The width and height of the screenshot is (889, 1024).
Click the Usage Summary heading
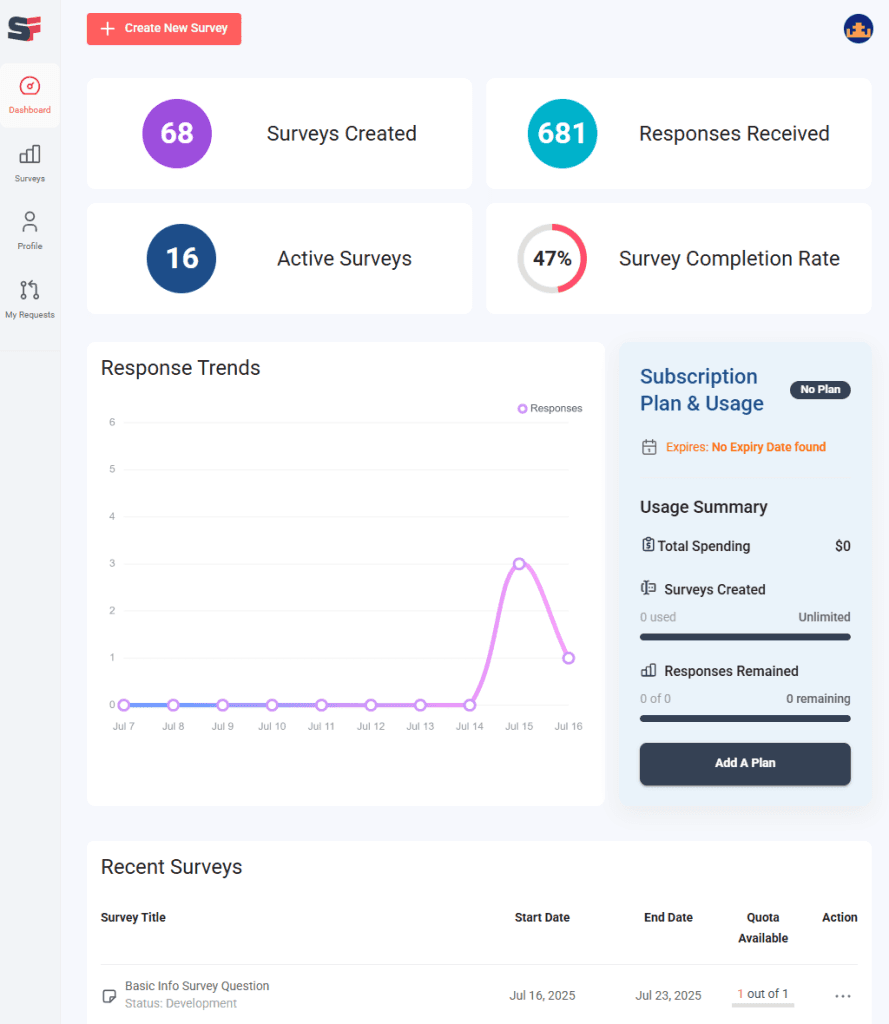(703, 507)
